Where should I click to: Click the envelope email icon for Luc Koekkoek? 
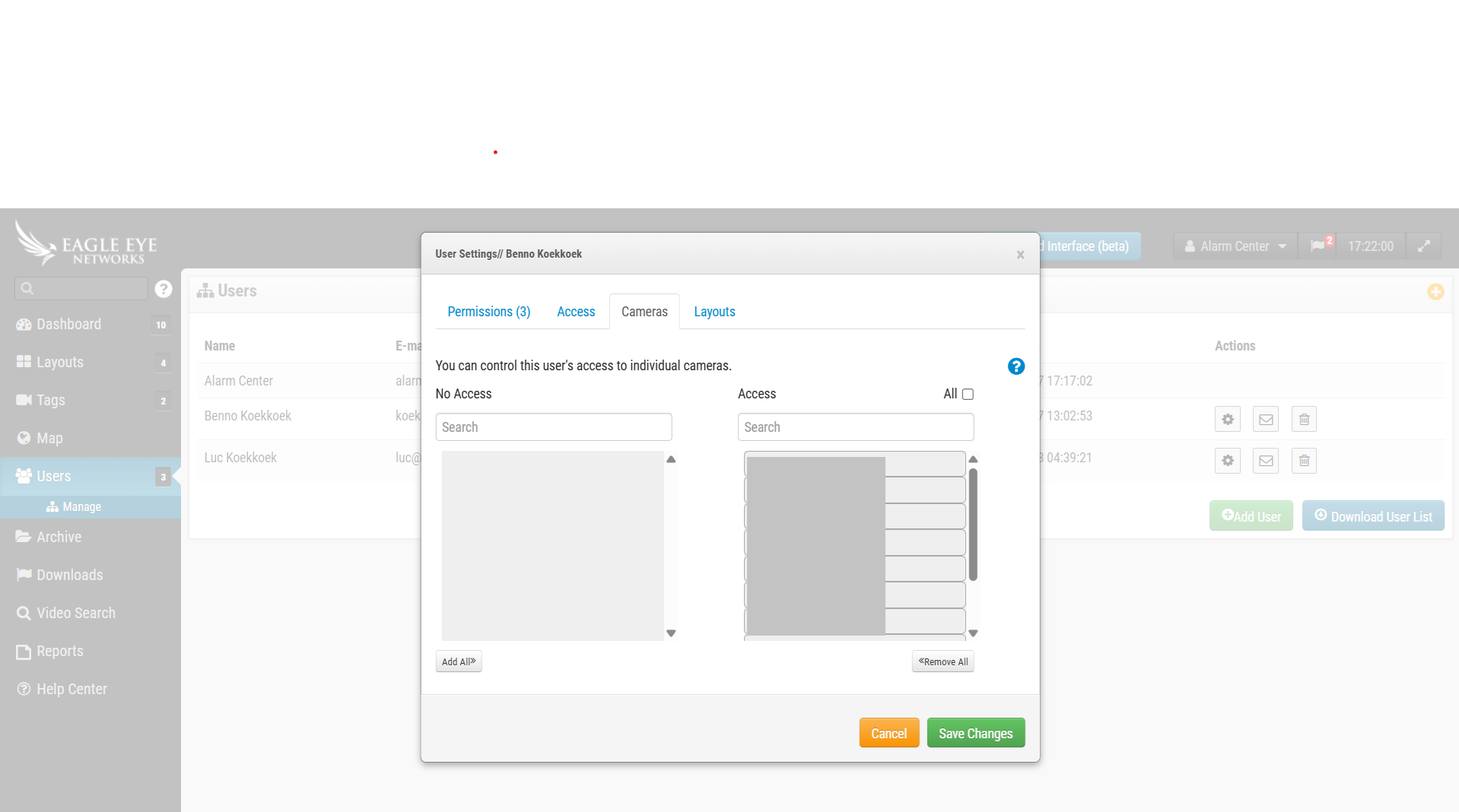1265,460
